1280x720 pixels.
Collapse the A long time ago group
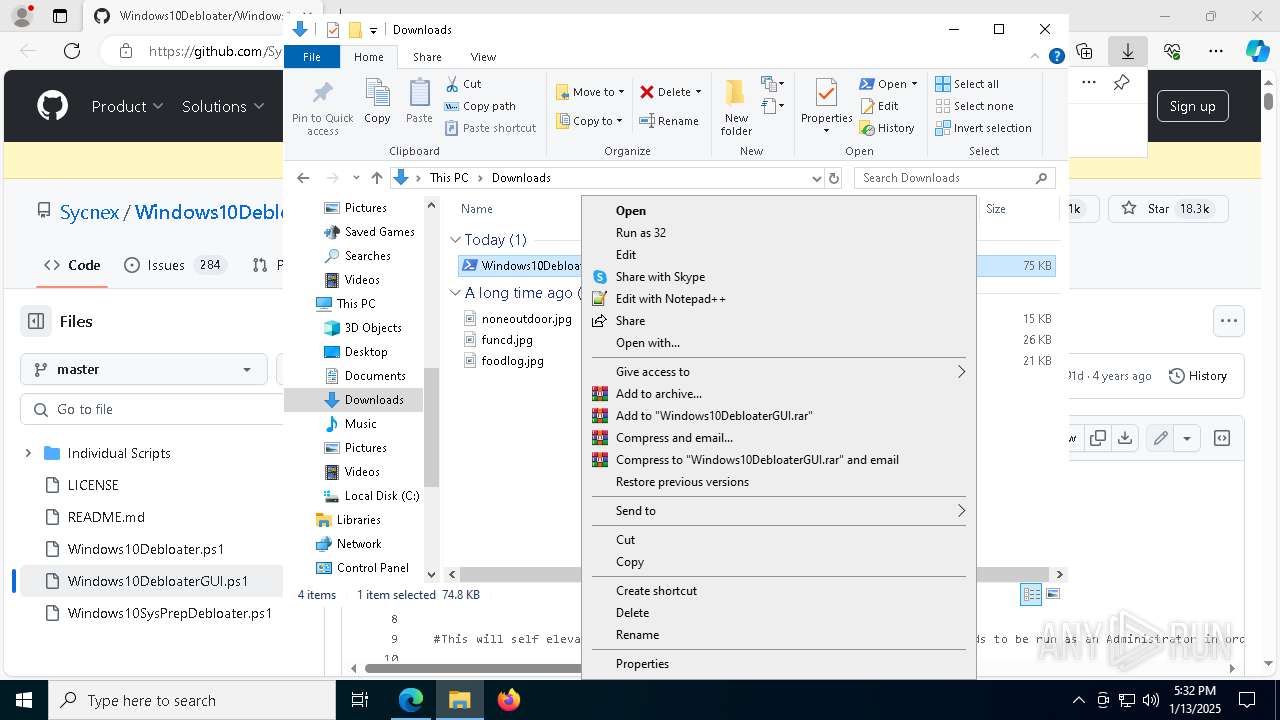455,293
